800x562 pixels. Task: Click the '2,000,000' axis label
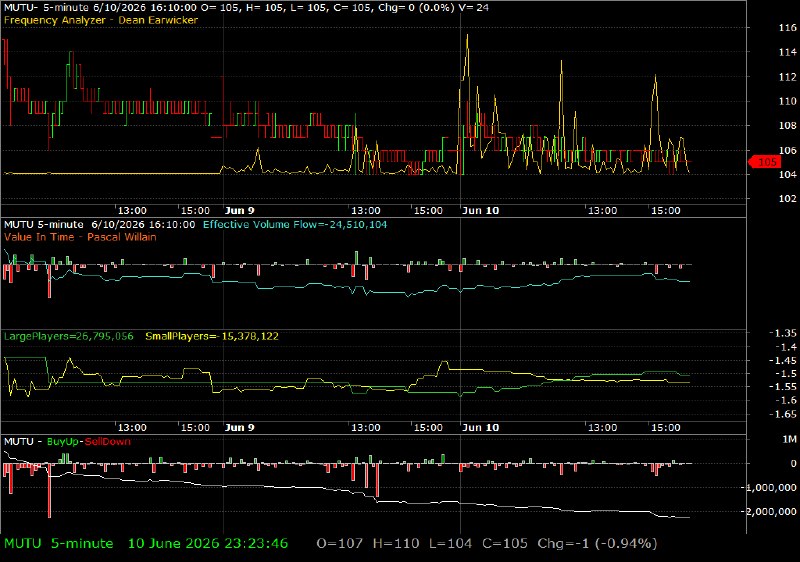[x=771, y=512]
